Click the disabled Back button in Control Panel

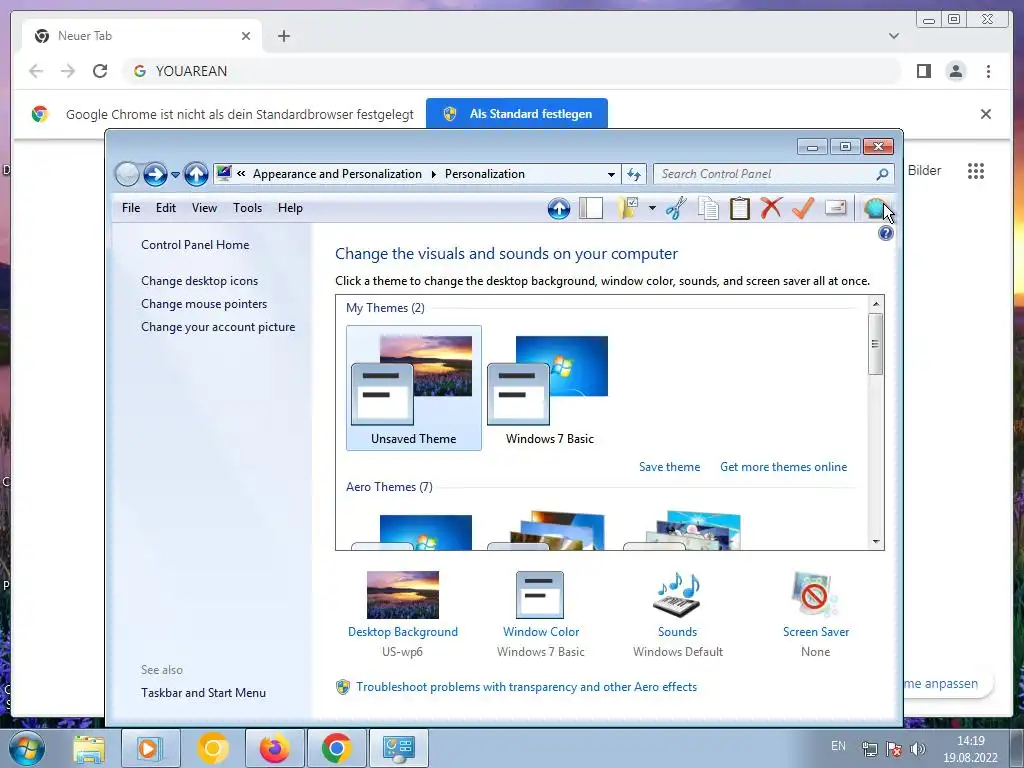point(127,174)
